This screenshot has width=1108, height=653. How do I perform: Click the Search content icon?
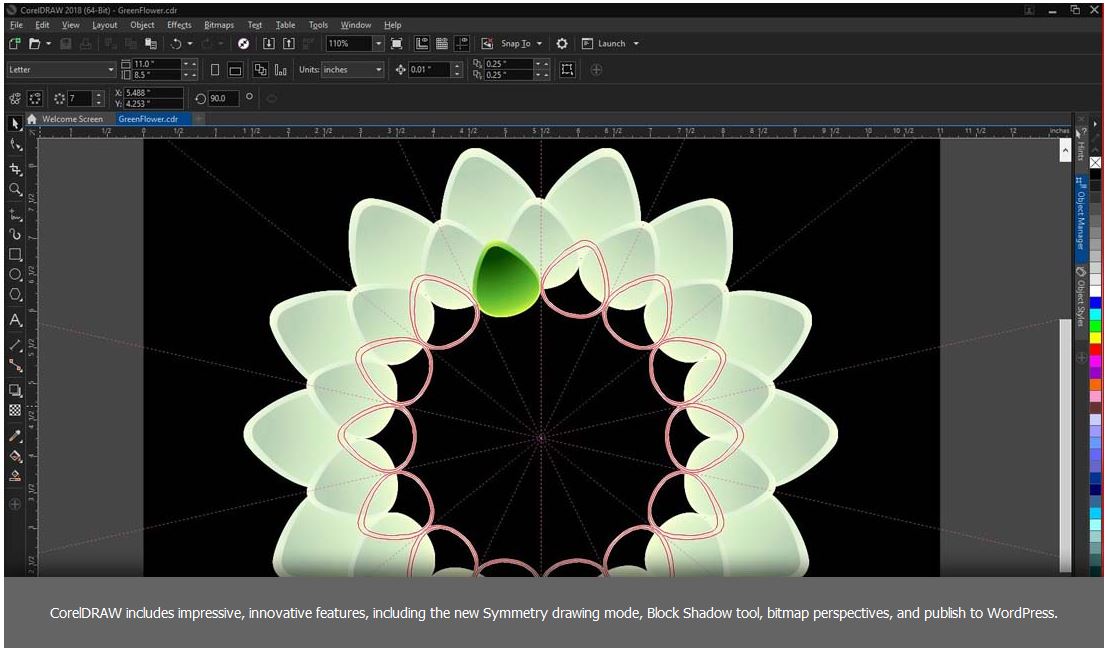pyautogui.click(x=244, y=44)
